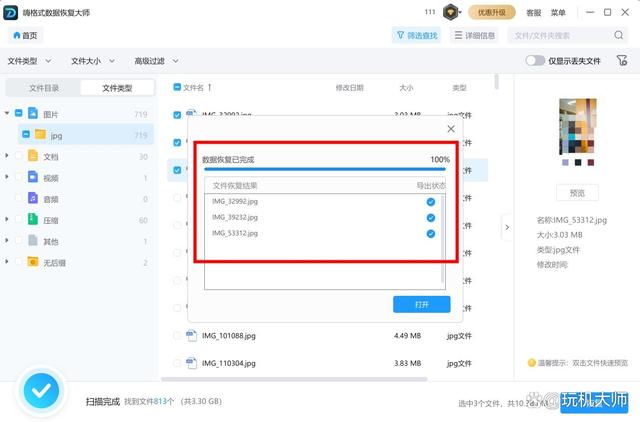
Task: Expand the 无后缀 tree node
Action: (7, 262)
